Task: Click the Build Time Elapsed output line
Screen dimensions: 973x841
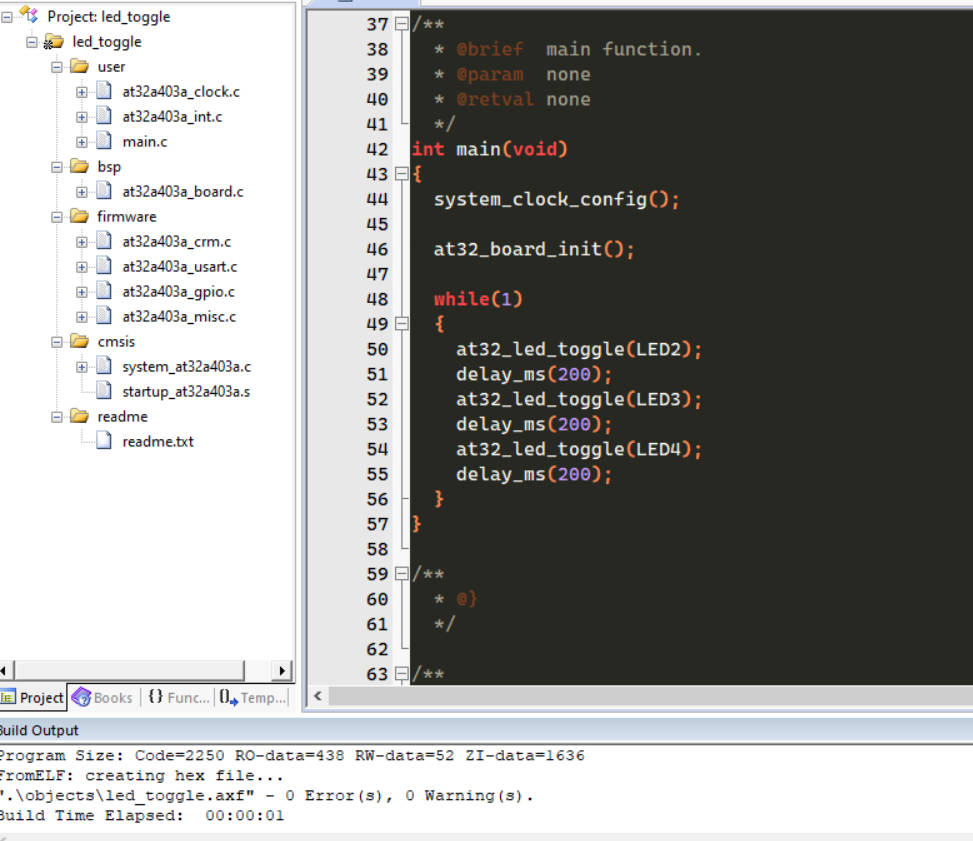Action: [141, 816]
